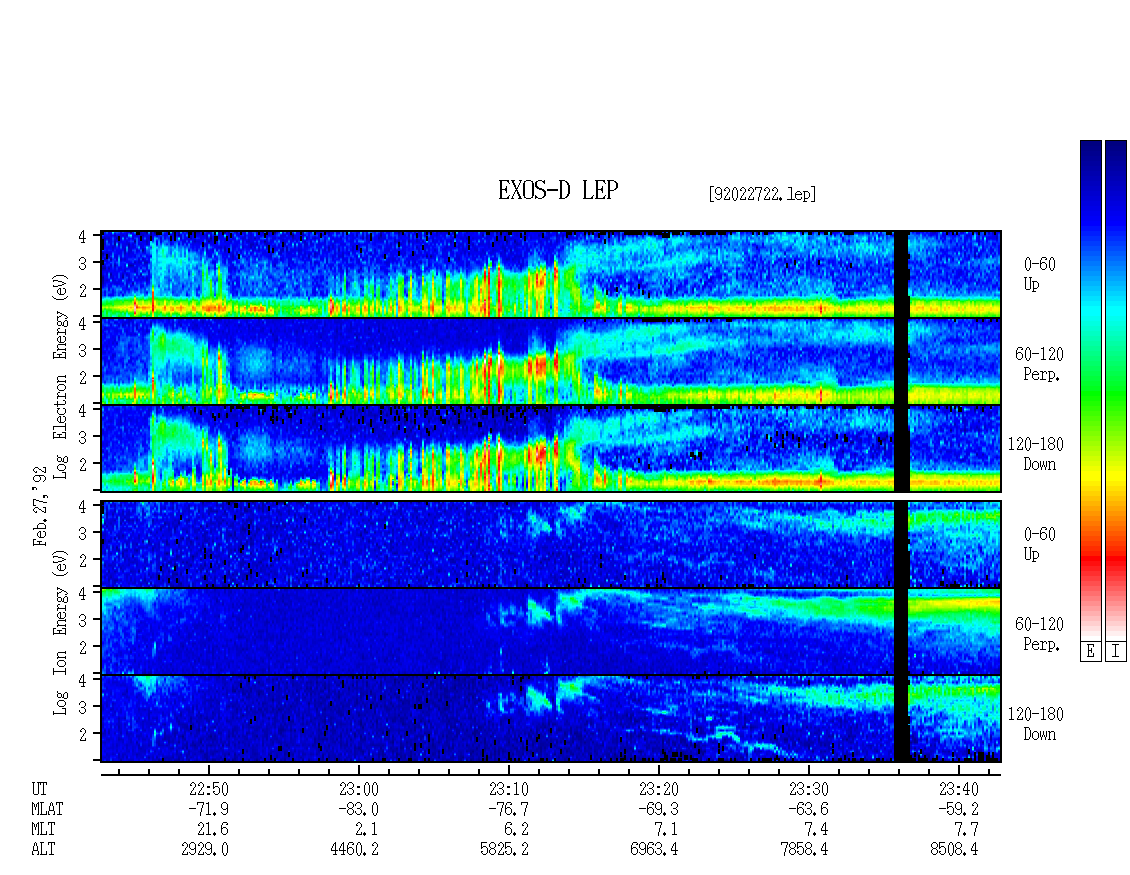
Task: Click the ALT value 2929.0
Action: 205,849
